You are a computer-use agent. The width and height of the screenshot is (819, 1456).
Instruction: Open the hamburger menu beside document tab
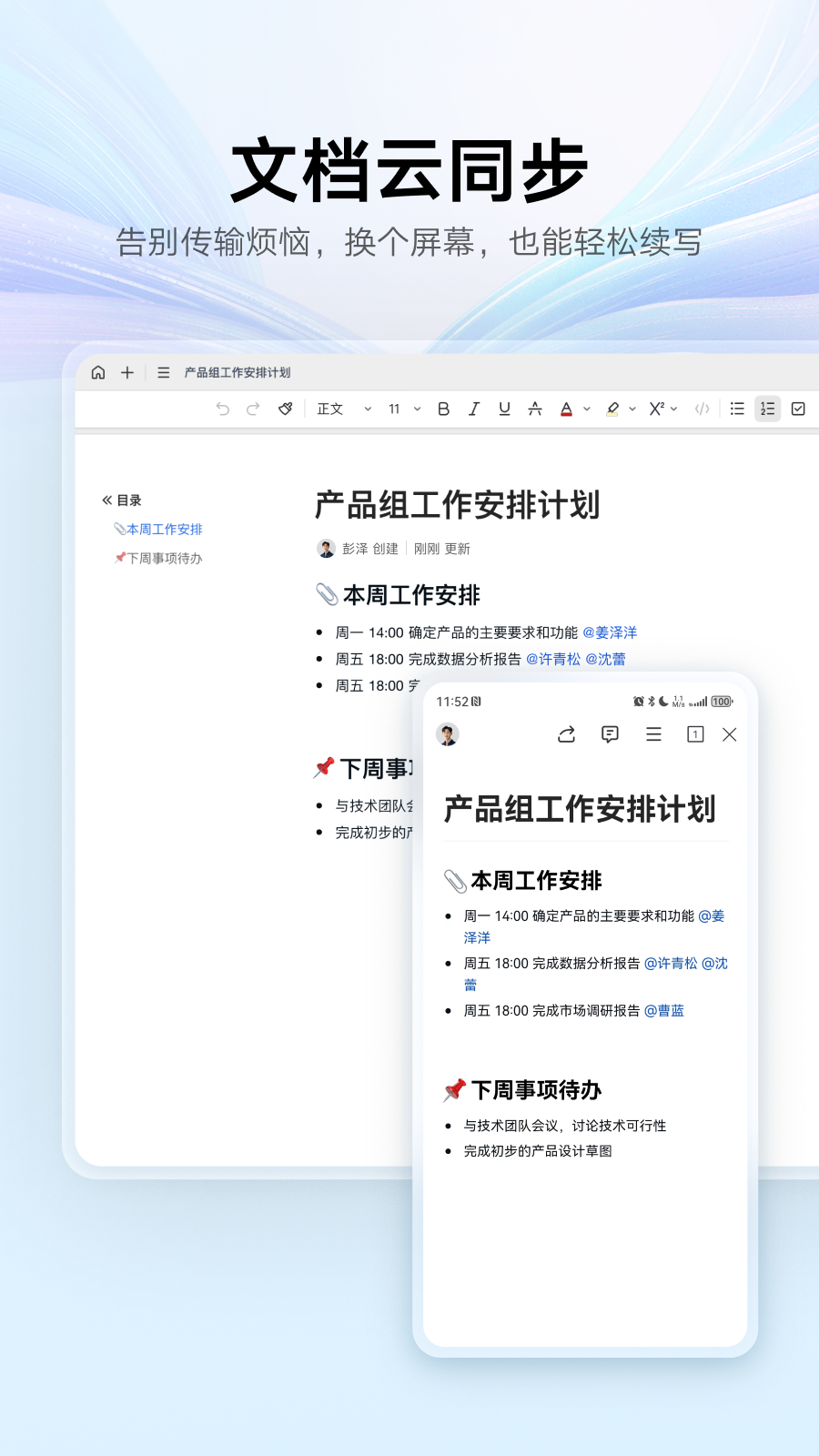click(x=164, y=372)
